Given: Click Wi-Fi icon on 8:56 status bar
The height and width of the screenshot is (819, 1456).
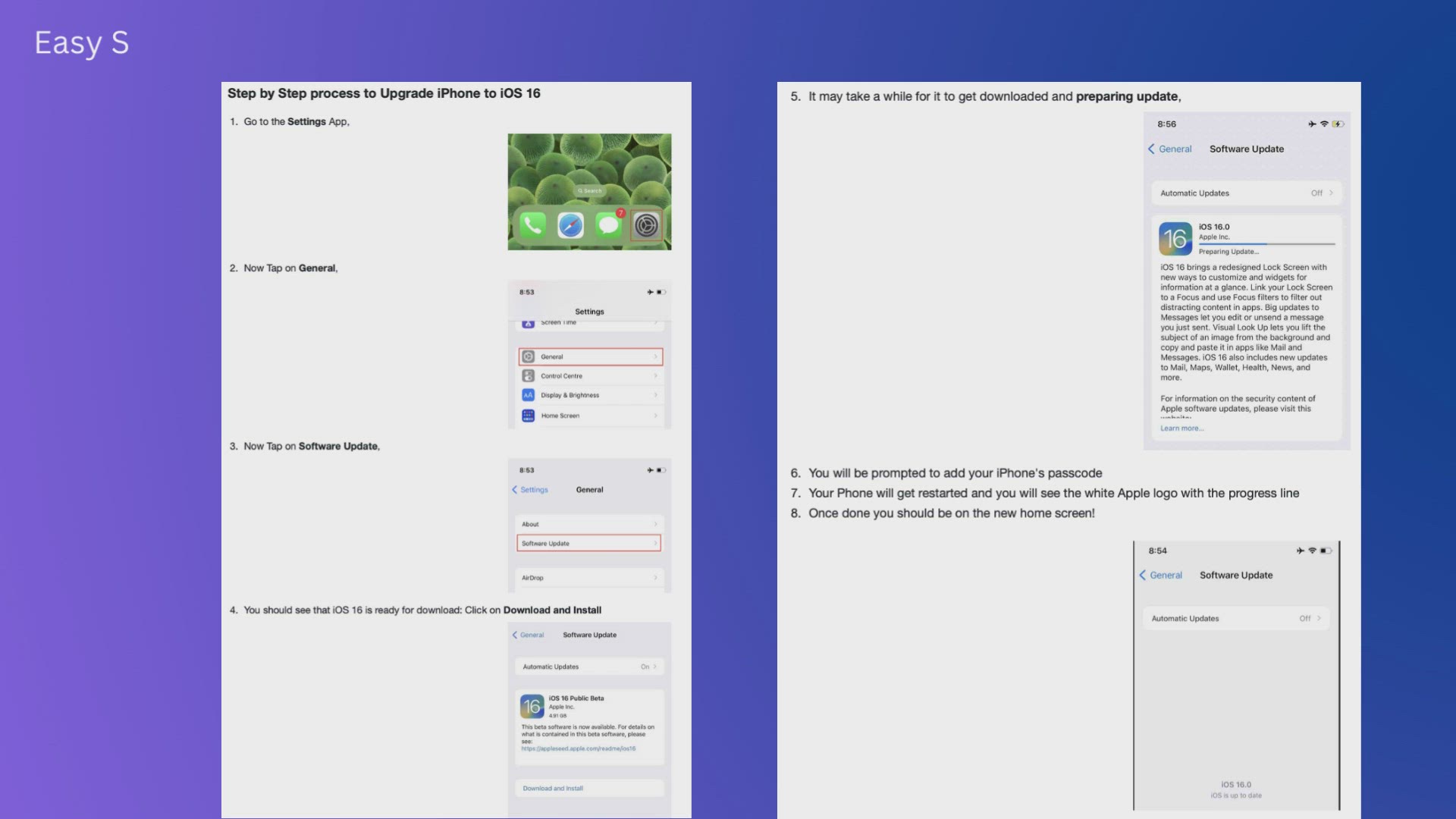Looking at the screenshot, I should [x=1324, y=124].
